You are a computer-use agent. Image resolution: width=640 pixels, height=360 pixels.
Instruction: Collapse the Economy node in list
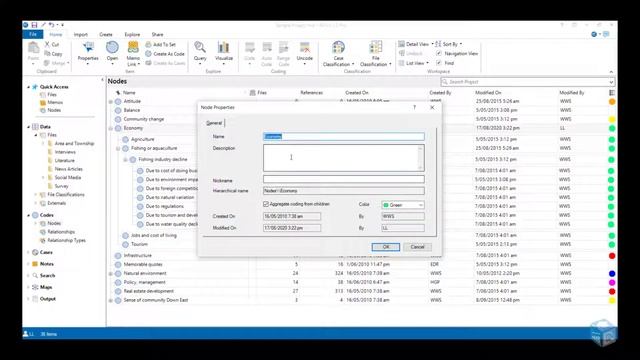click(111, 129)
